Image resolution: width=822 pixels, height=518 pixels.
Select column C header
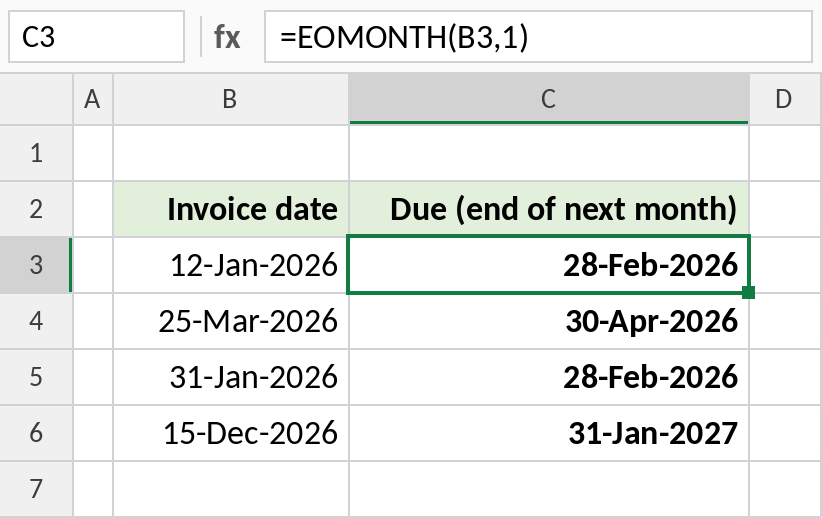549,99
